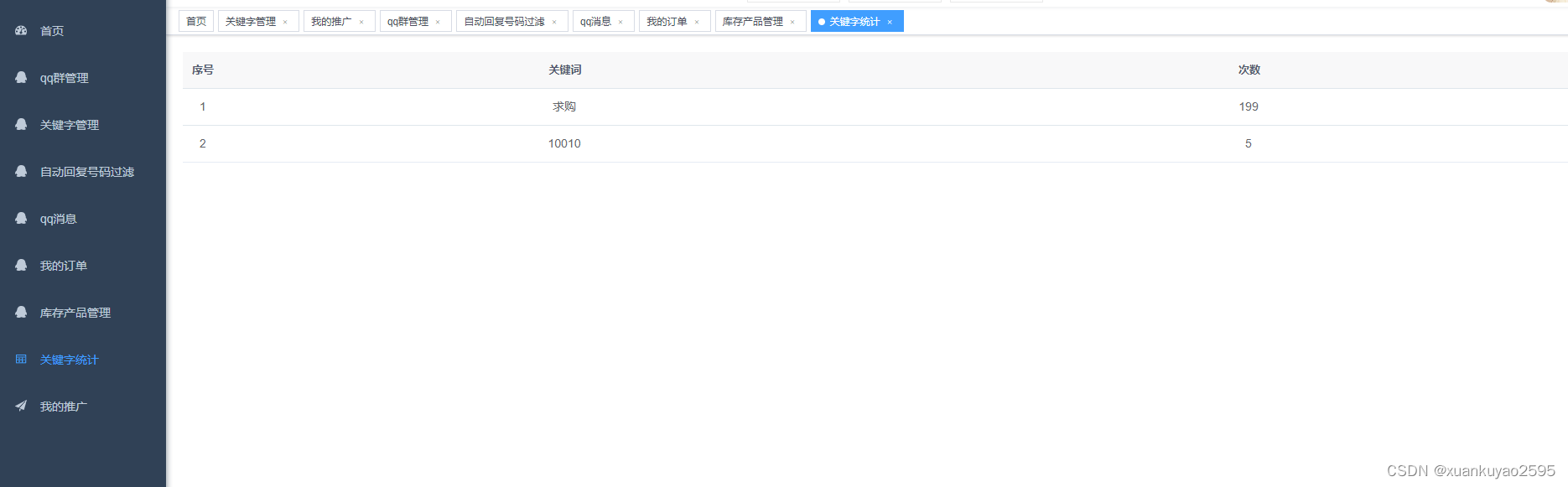Viewport: 1568px width, 487px height.
Task: Click the penguin icon beside 自动回复号码过滤
Action: click(x=21, y=171)
